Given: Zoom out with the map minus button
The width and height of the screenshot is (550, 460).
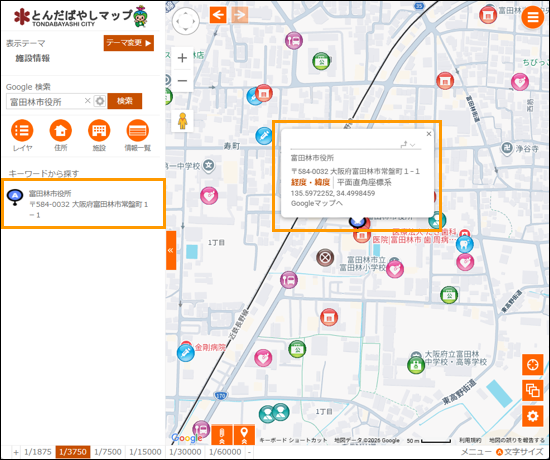Looking at the screenshot, I should click(x=182, y=80).
